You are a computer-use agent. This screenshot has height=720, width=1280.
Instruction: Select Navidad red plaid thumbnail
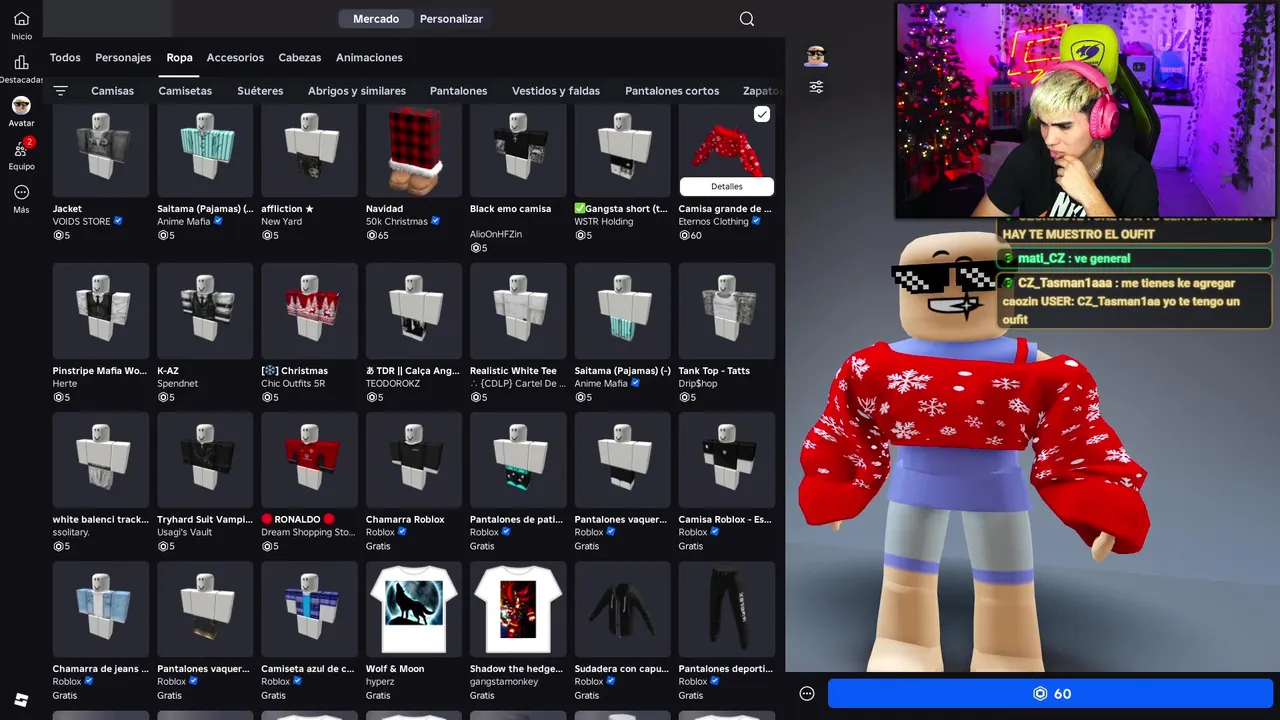tap(414, 150)
